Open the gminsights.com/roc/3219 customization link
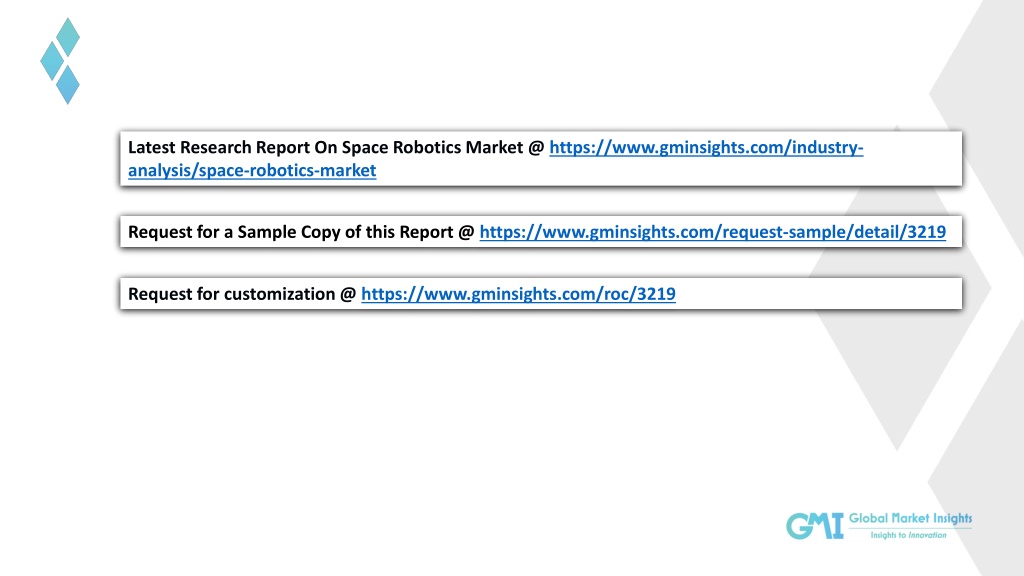The height and width of the screenshot is (576, 1024). tap(518, 295)
